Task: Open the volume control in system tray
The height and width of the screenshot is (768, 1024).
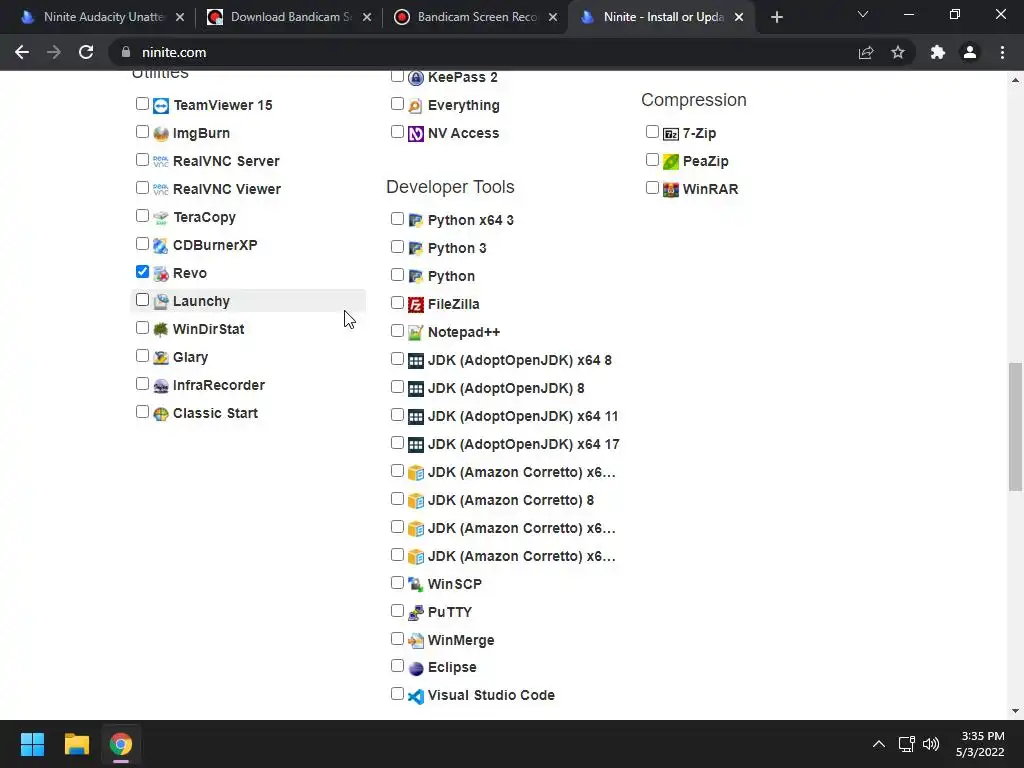Action: tap(931, 744)
